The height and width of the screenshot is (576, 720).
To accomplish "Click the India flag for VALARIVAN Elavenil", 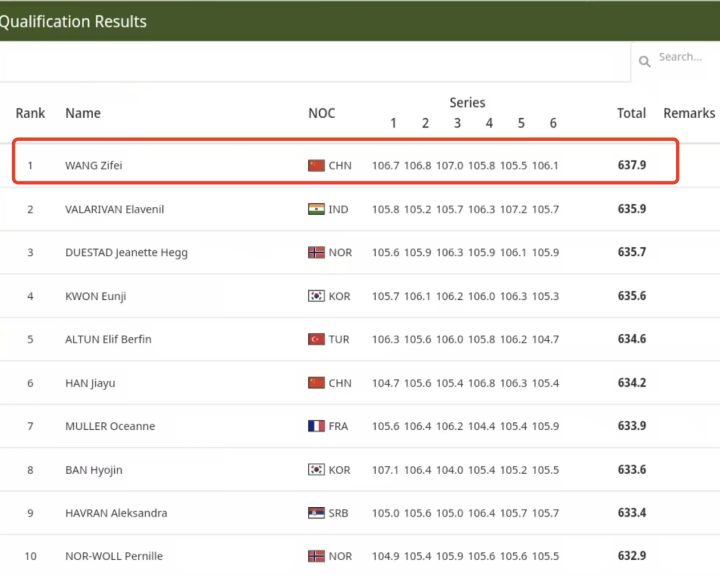I will 316,209.
